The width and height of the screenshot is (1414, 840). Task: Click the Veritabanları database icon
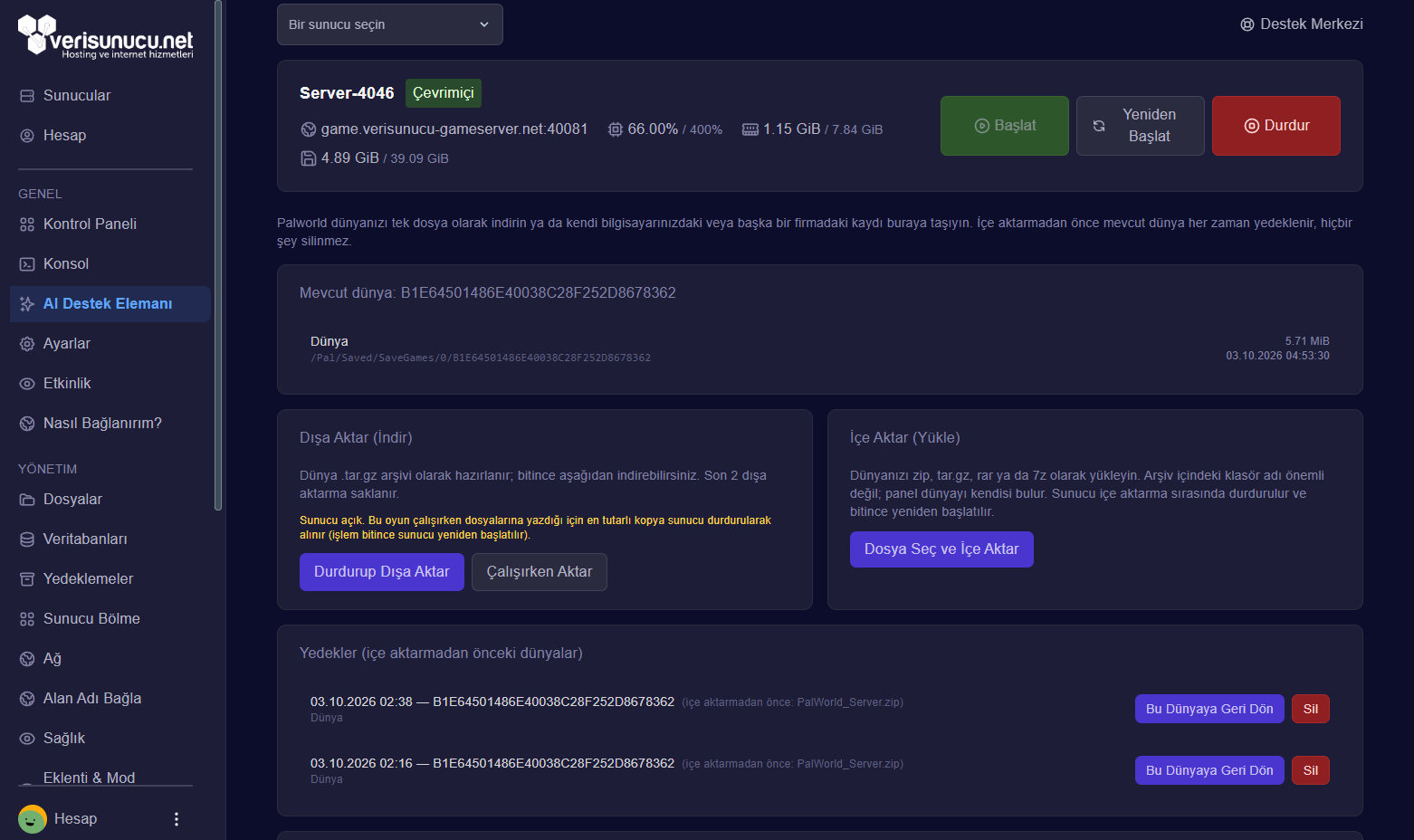pos(27,539)
